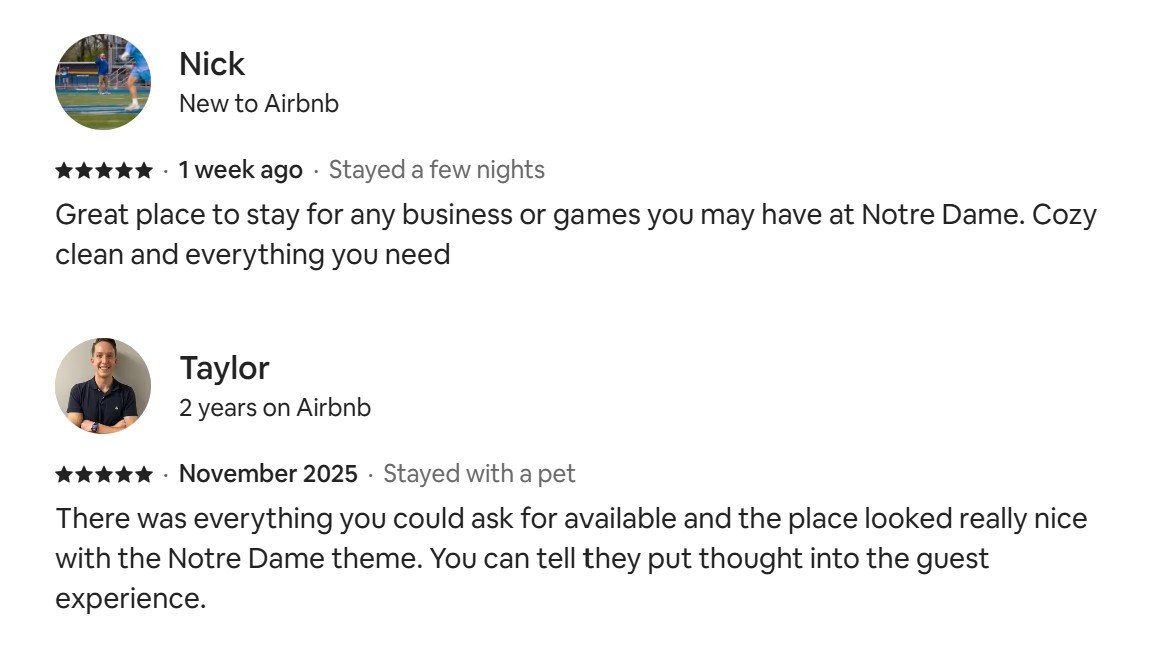Viewport: 1170px width, 654px height.
Task: Click the '2 years on Airbnb' label
Action: [275, 408]
